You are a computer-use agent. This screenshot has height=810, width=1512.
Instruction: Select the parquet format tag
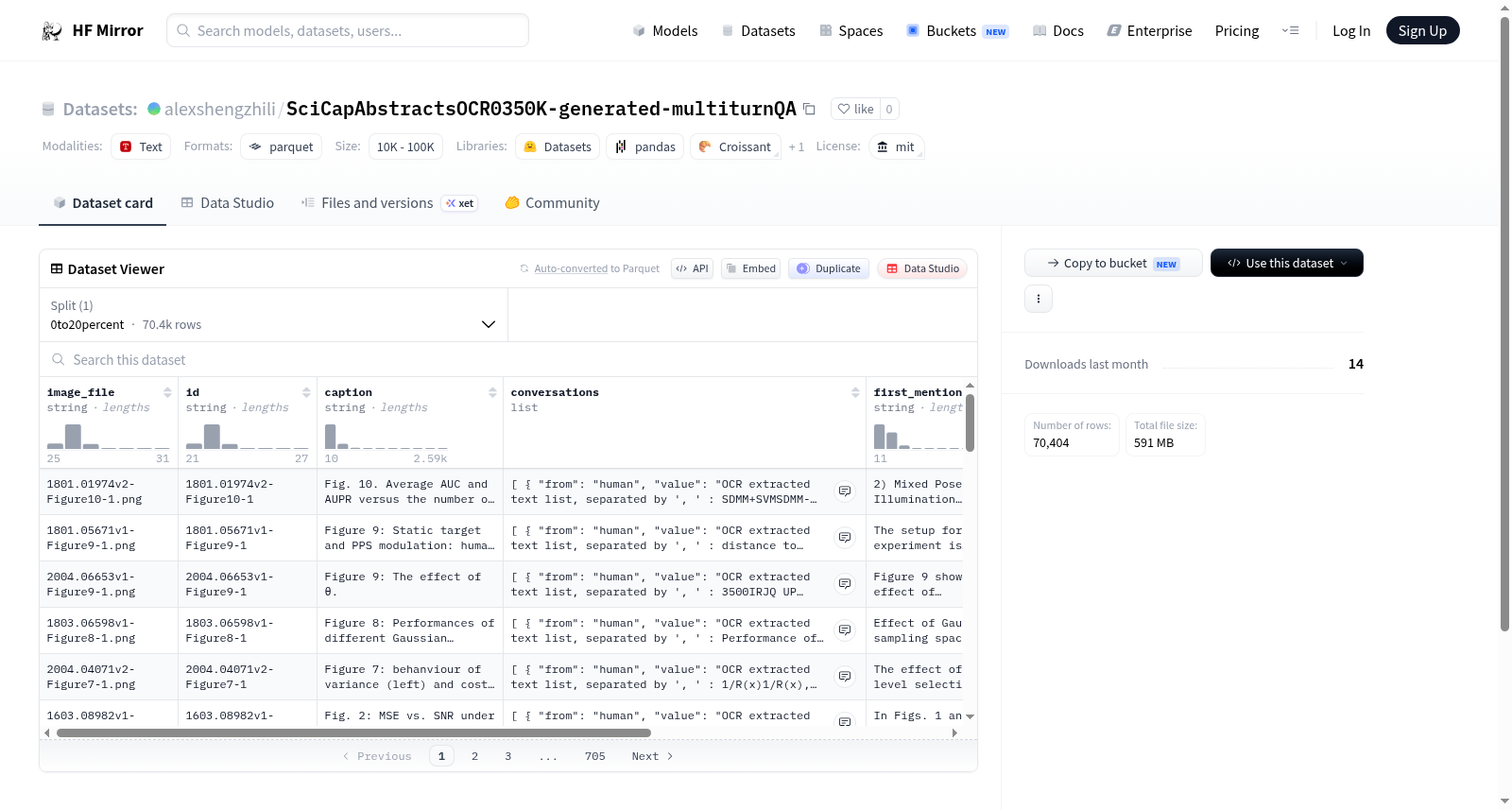282,146
